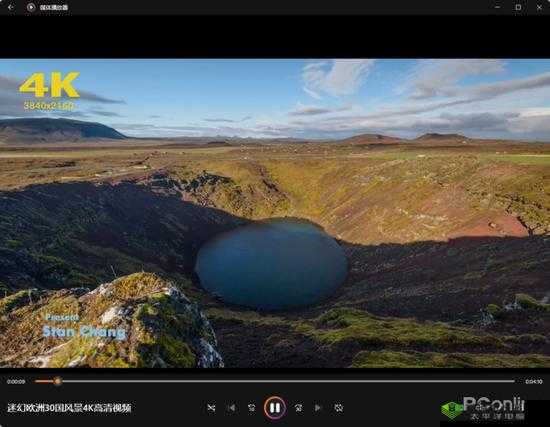Click the total duration 0:04:10
The width and height of the screenshot is (550, 427).
pos(534,381)
